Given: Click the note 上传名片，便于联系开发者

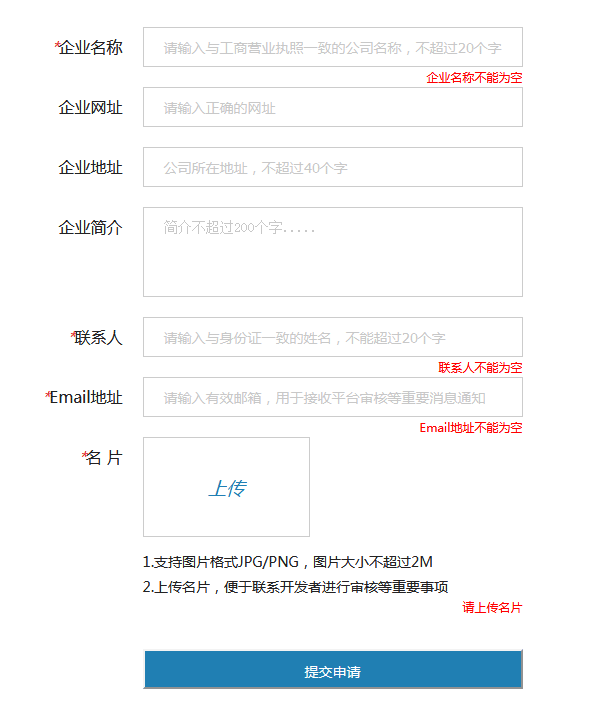Looking at the screenshot, I should pos(295,587).
